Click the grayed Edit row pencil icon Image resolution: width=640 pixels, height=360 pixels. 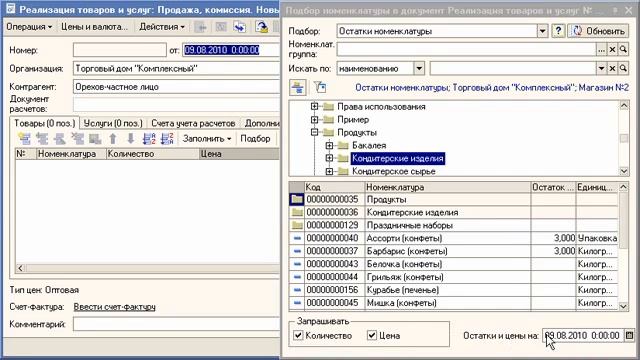click(x=60, y=139)
